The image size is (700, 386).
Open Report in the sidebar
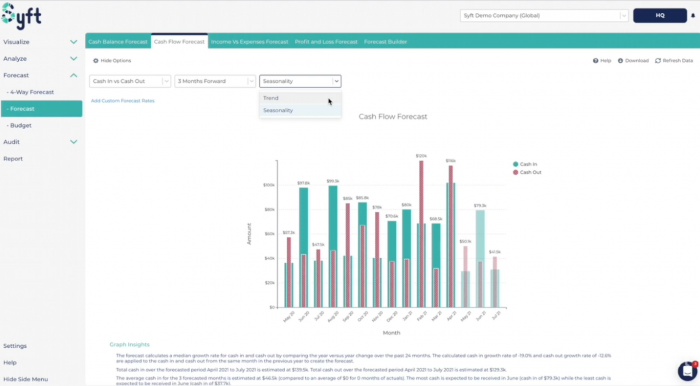[x=13, y=159]
